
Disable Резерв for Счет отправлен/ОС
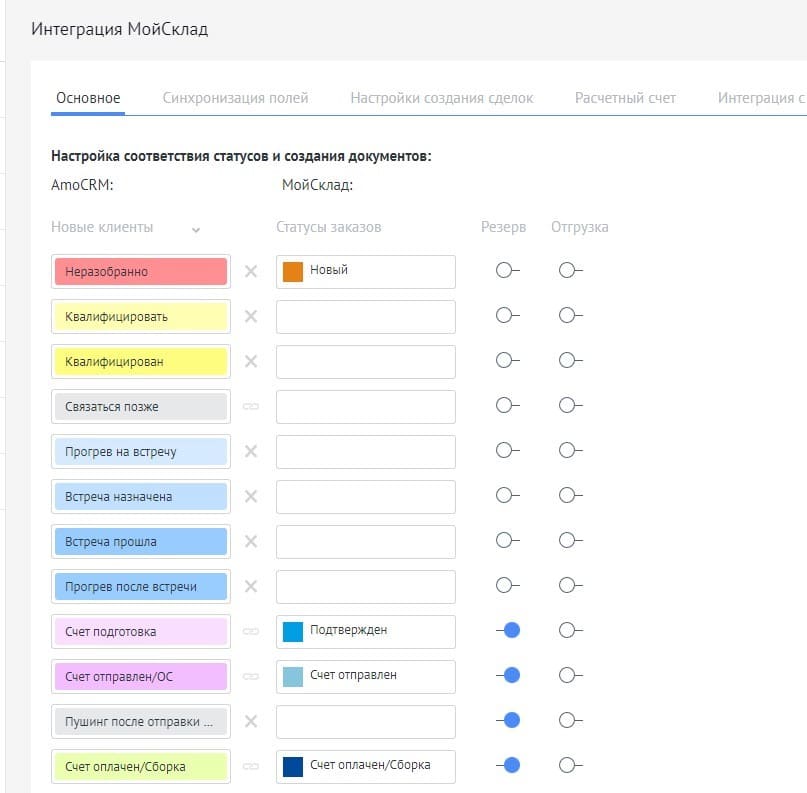[x=507, y=675]
